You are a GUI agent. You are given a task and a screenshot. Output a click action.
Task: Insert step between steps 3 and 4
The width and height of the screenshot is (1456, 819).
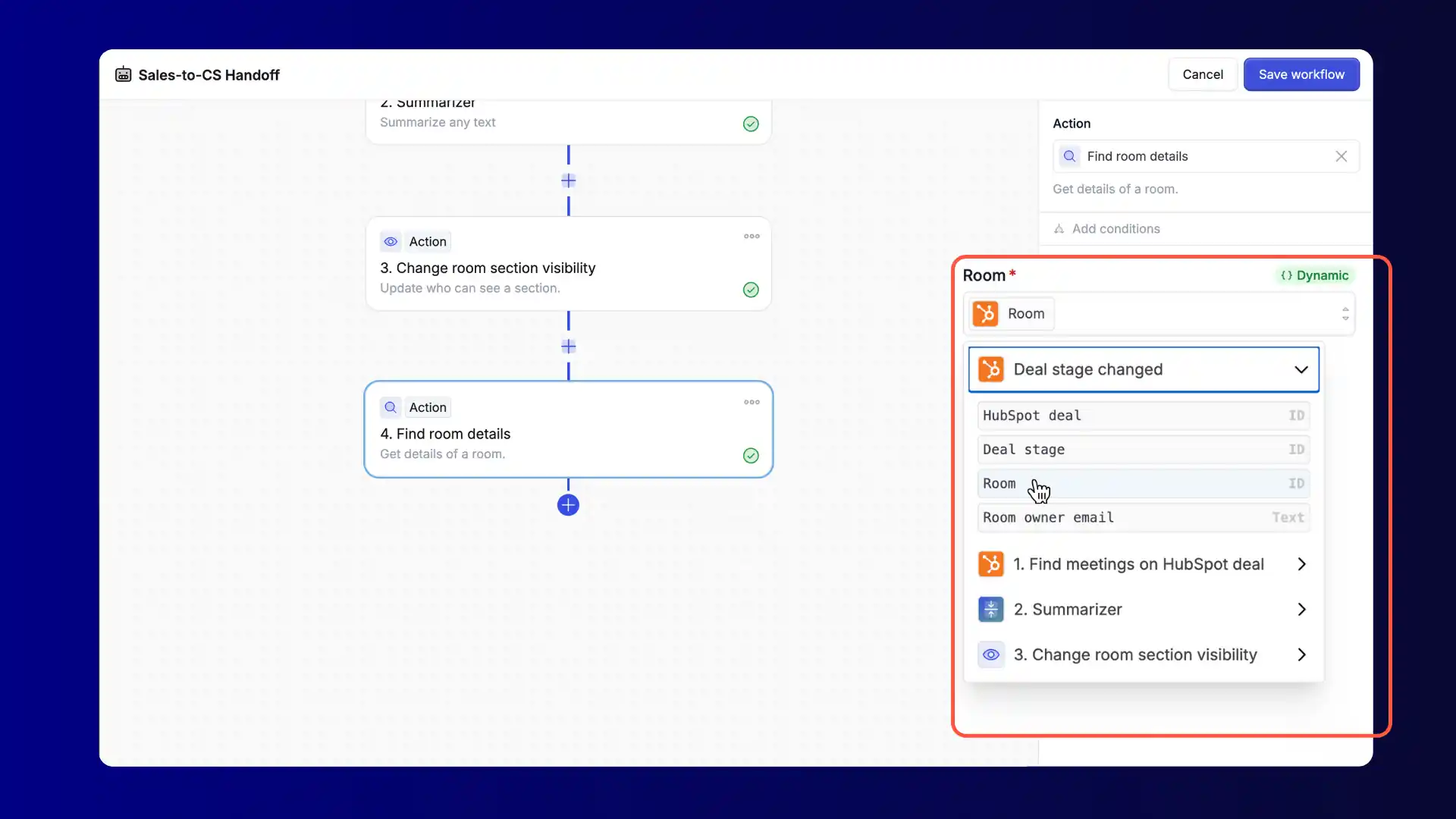(x=568, y=347)
